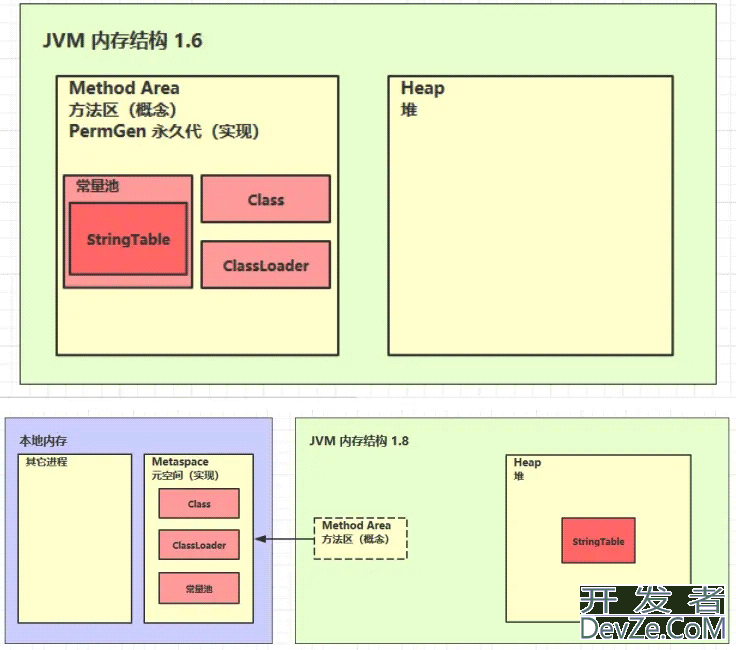Select the "Method Area" heading in the 1.6 diagram

[124, 88]
